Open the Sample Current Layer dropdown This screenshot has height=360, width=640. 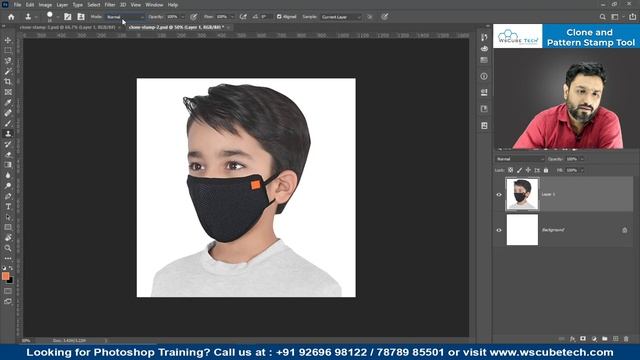pos(341,17)
